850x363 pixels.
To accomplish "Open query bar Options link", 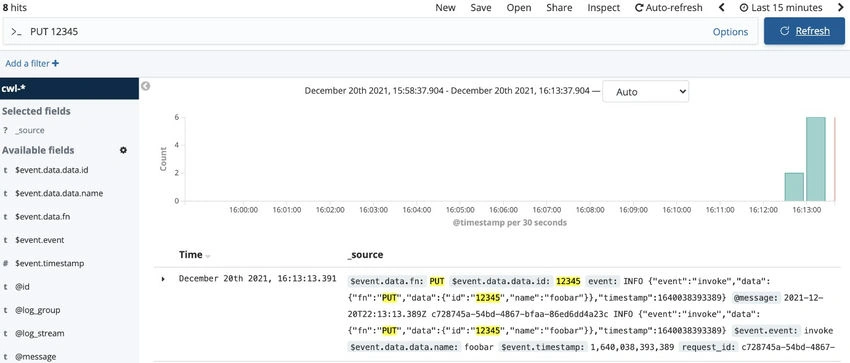I will coord(730,31).
